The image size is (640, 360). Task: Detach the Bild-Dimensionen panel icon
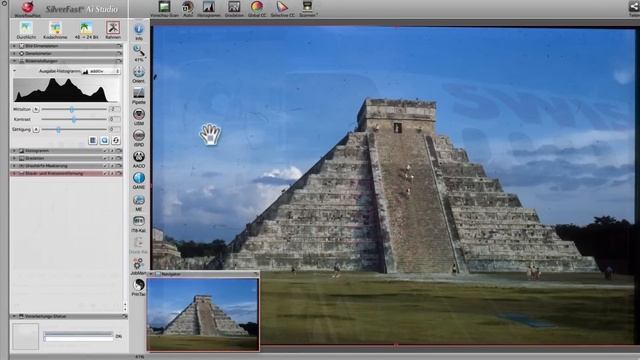click(x=119, y=46)
